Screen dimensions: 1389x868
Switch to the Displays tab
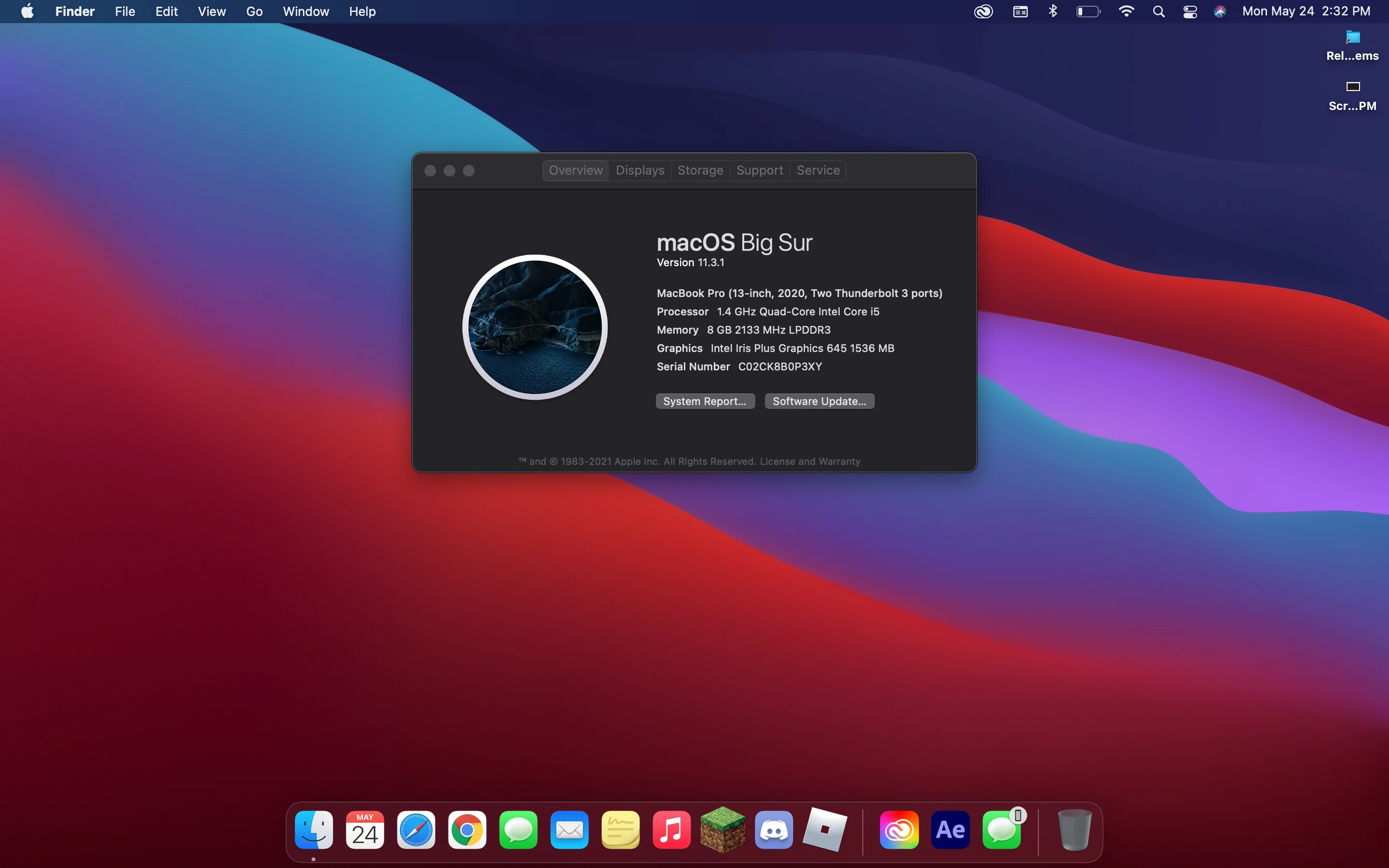(x=640, y=171)
